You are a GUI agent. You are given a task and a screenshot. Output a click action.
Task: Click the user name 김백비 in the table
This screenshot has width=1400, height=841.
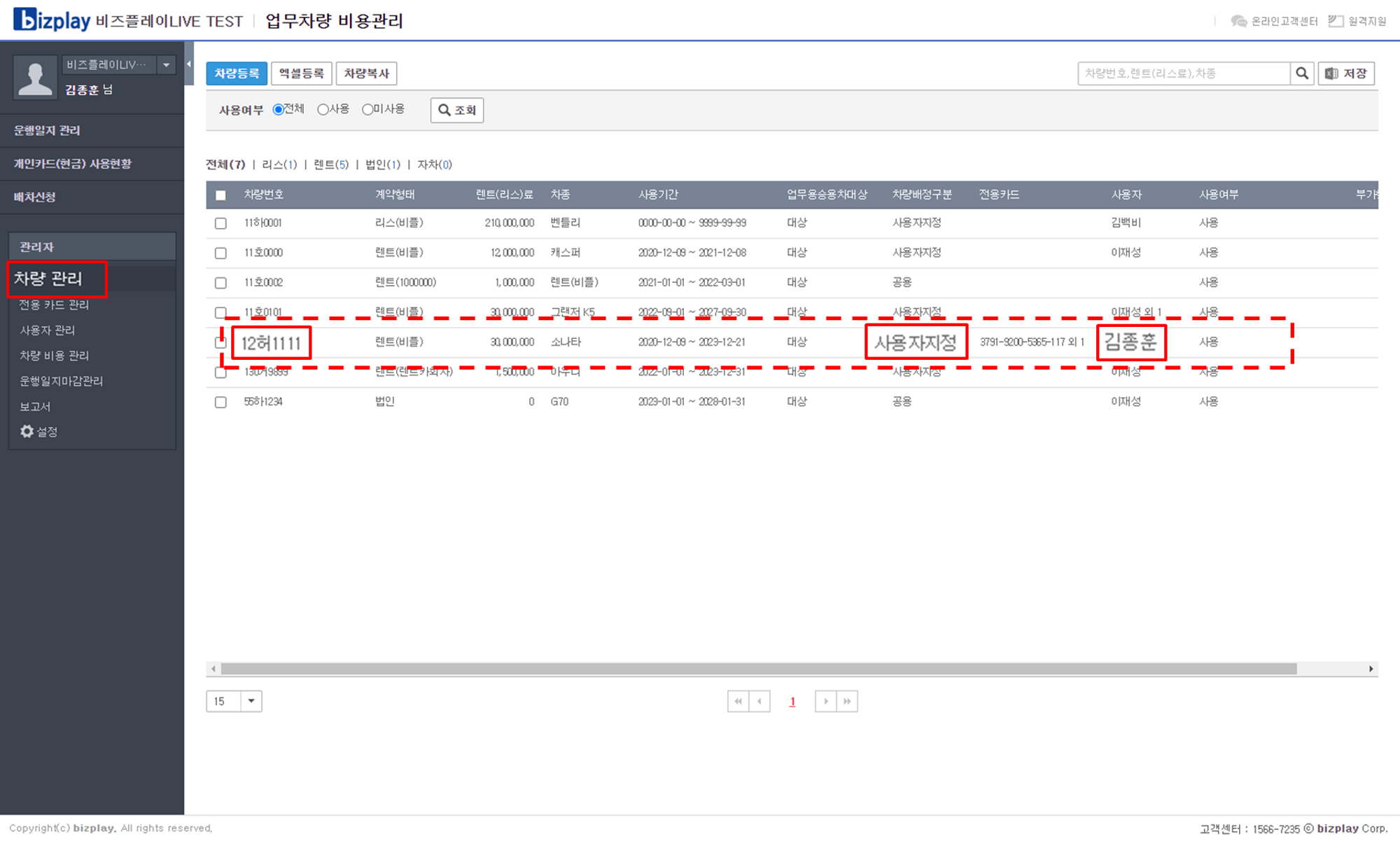click(x=1126, y=223)
